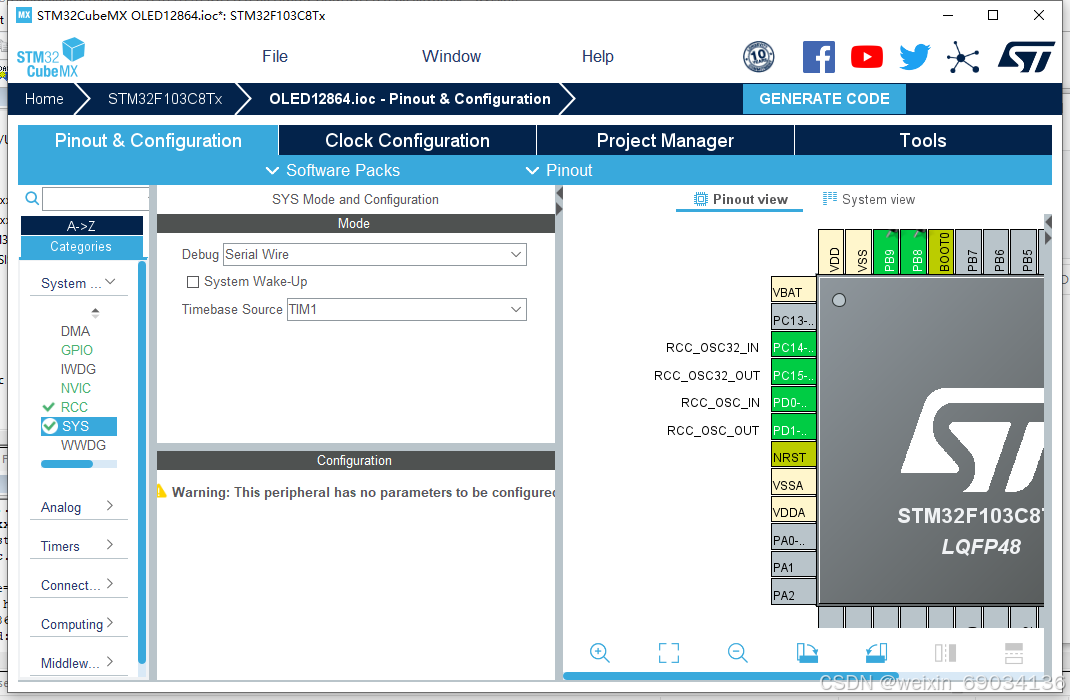Open the Debug Serial Wire dropdown
Viewport: 1070px width, 700px height.
tap(375, 254)
